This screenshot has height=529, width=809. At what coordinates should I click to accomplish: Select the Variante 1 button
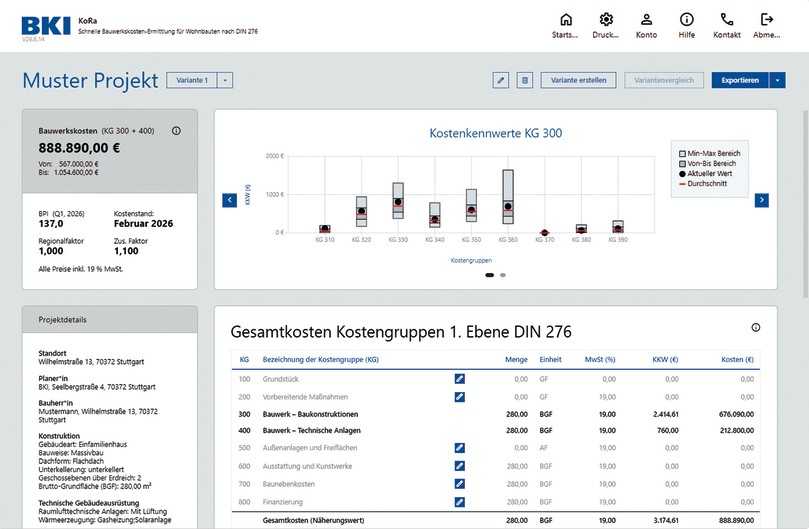click(x=192, y=81)
